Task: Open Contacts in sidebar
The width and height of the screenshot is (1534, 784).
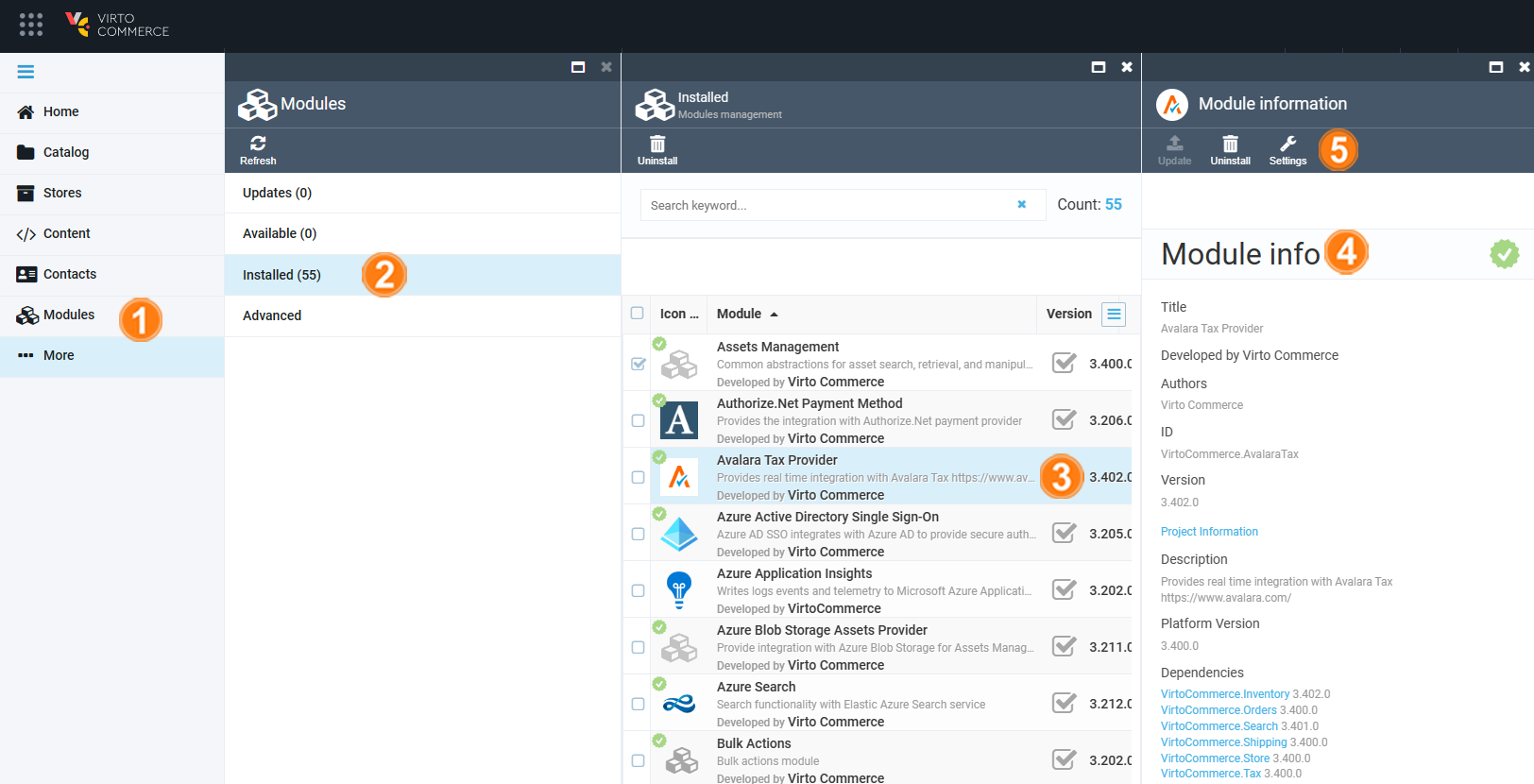Action: [111, 274]
